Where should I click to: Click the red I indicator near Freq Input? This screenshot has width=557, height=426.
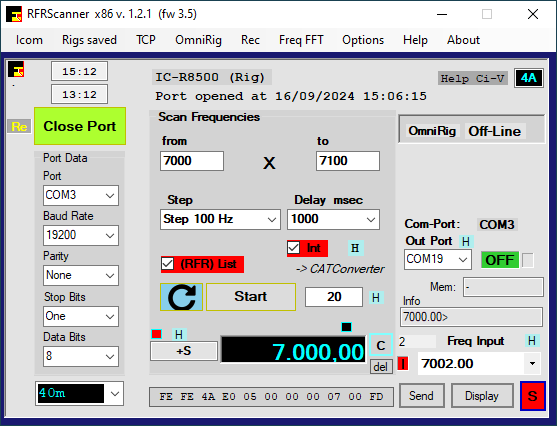[x=402, y=363]
